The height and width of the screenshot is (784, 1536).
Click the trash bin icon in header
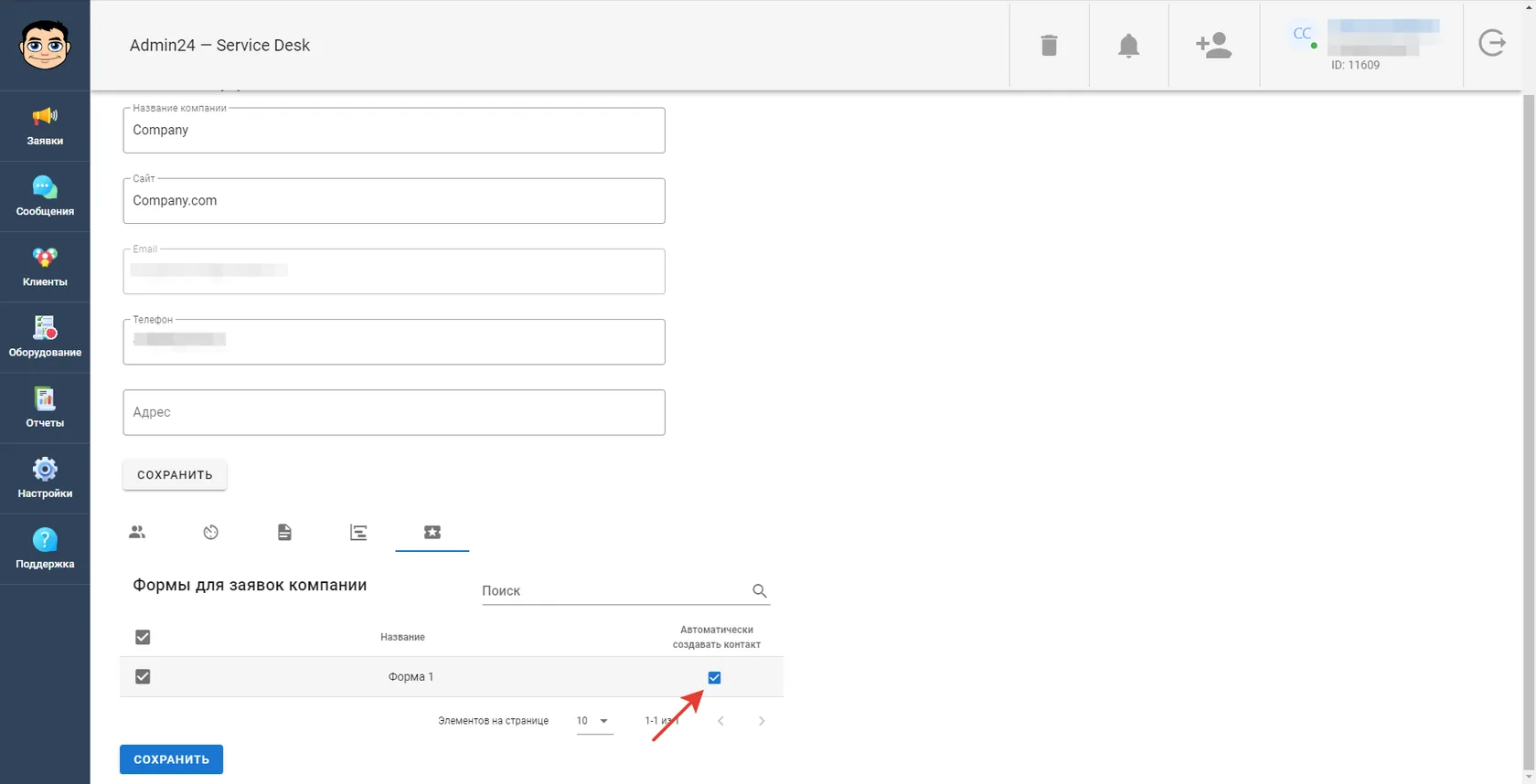click(1049, 45)
